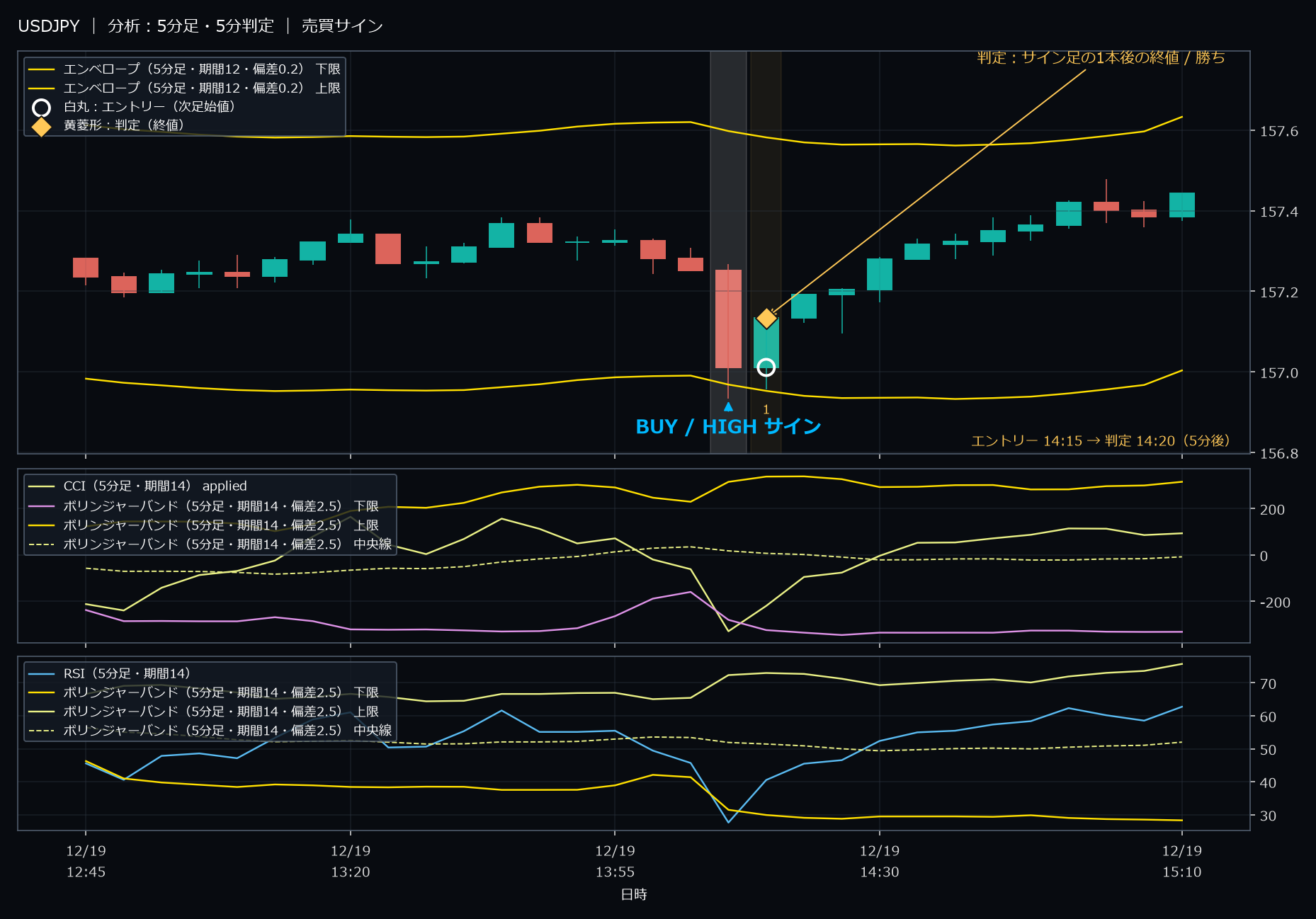Click the エンベロープ 下限 legend entry in the price chart
Viewport: 1316px width, 919px height.
point(185,69)
